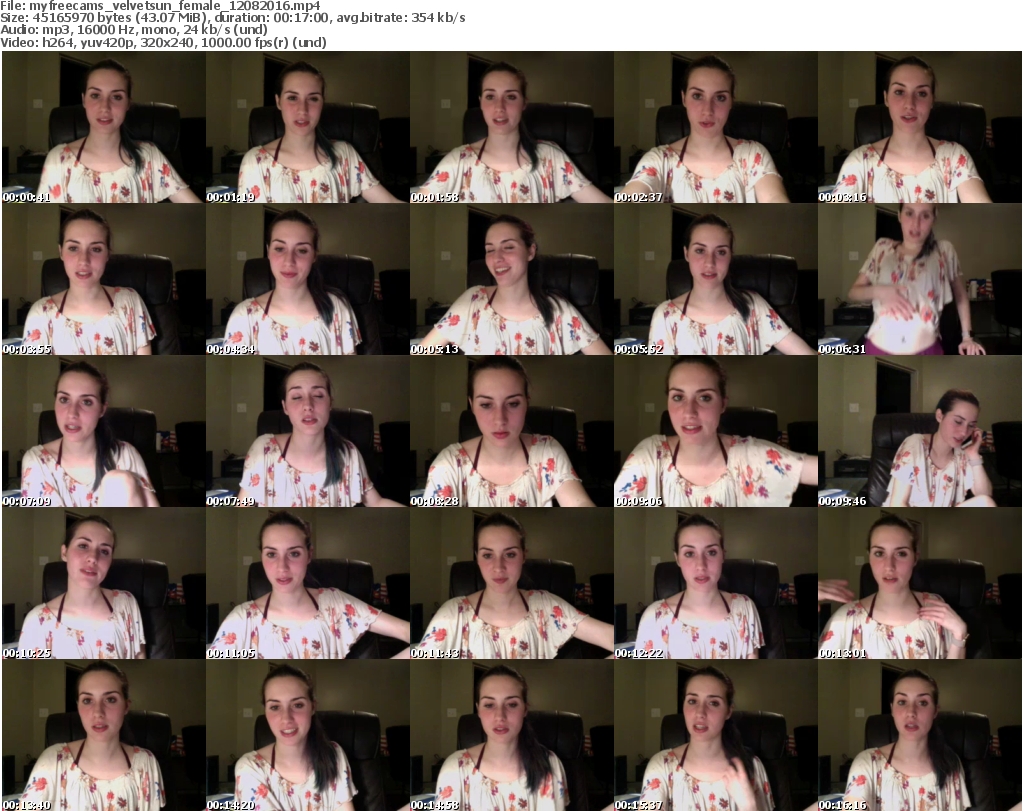Select the thumbnail frame at 00:05:13
The width and height of the screenshot is (1024, 811).
tap(511, 279)
